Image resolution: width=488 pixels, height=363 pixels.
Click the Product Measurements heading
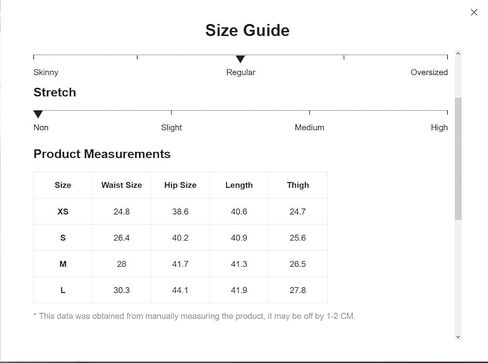[102, 154]
